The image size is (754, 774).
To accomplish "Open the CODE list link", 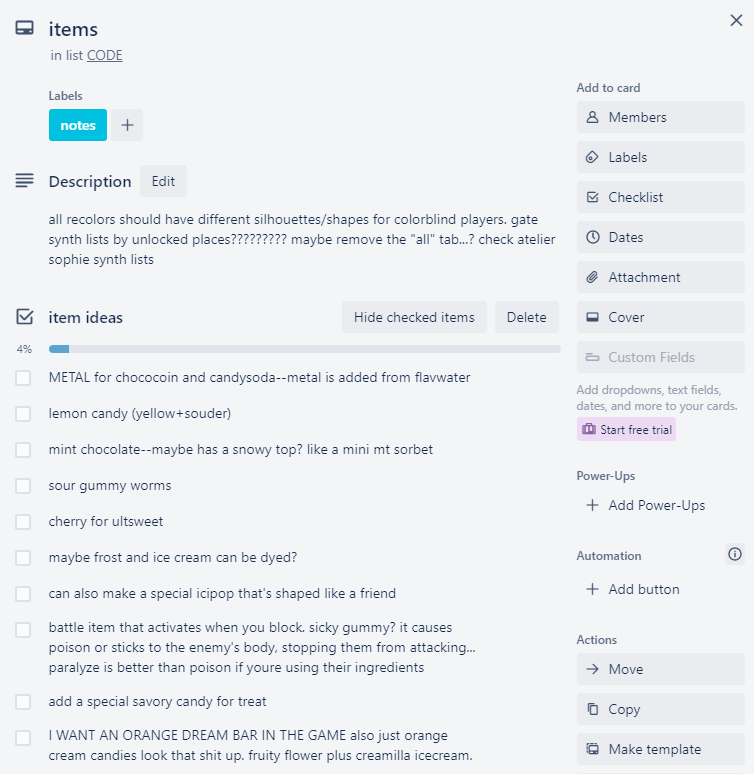I will click(105, 55).
